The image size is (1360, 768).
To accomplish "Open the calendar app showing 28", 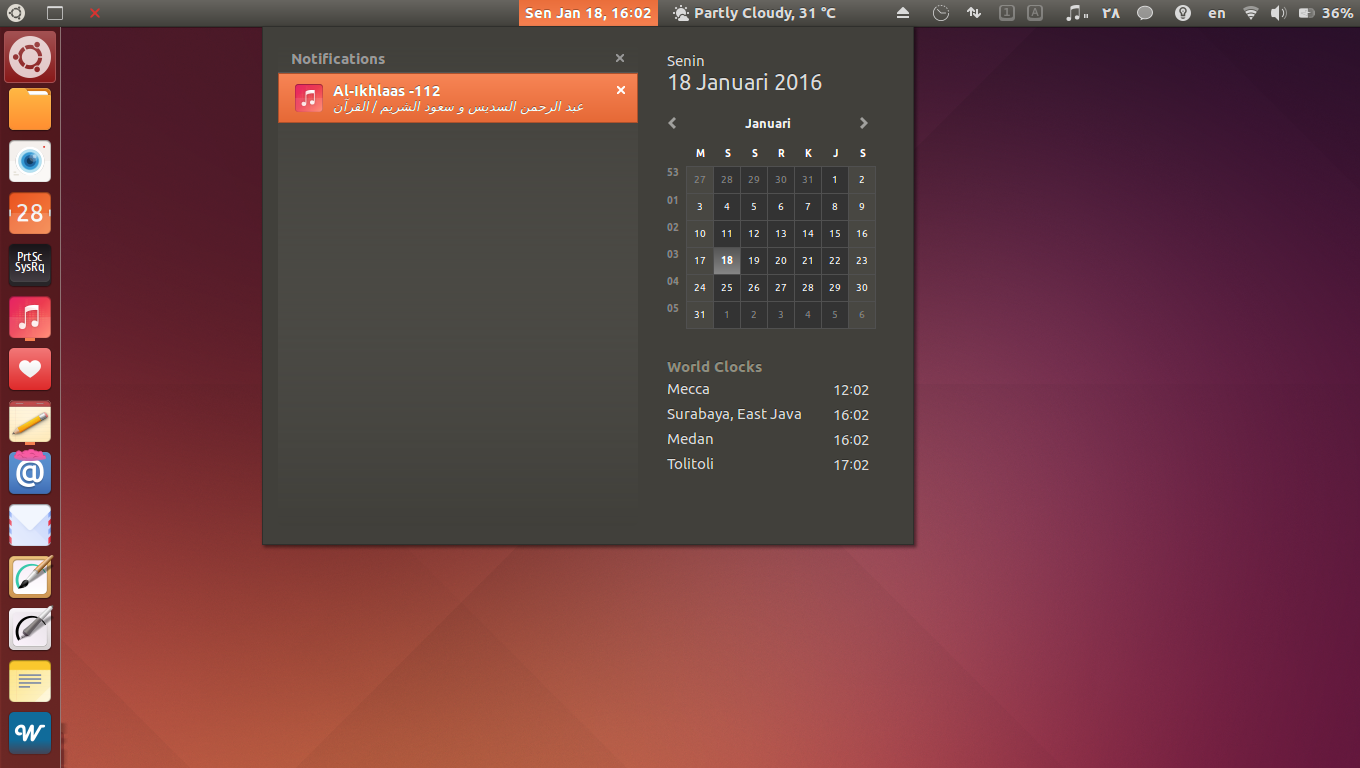I will tap(30, 213).
